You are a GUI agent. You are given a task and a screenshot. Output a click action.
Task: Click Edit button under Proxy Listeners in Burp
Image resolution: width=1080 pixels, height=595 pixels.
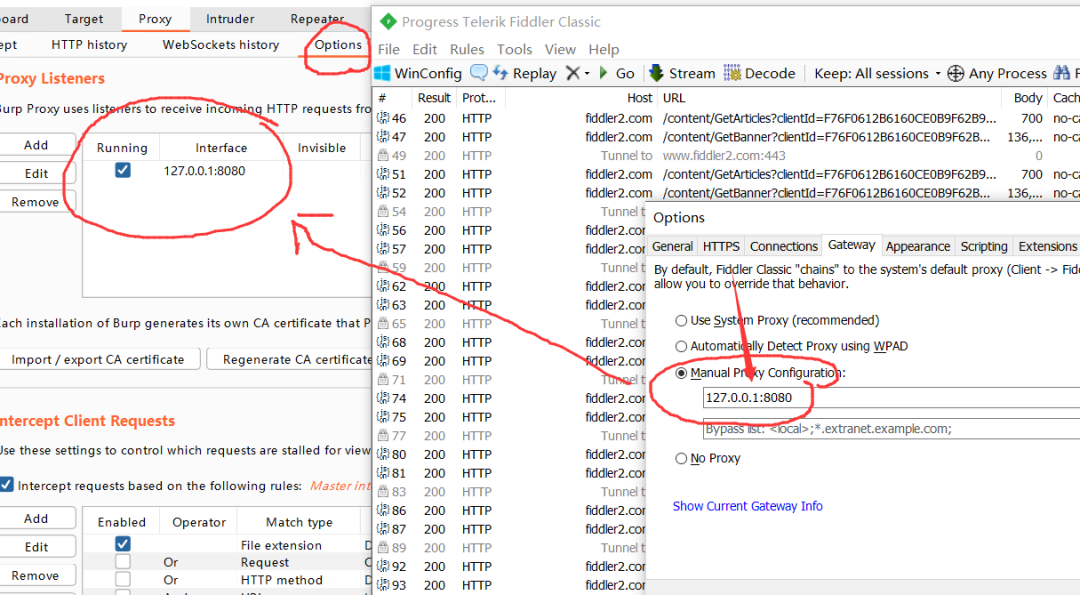pos(36,174)
